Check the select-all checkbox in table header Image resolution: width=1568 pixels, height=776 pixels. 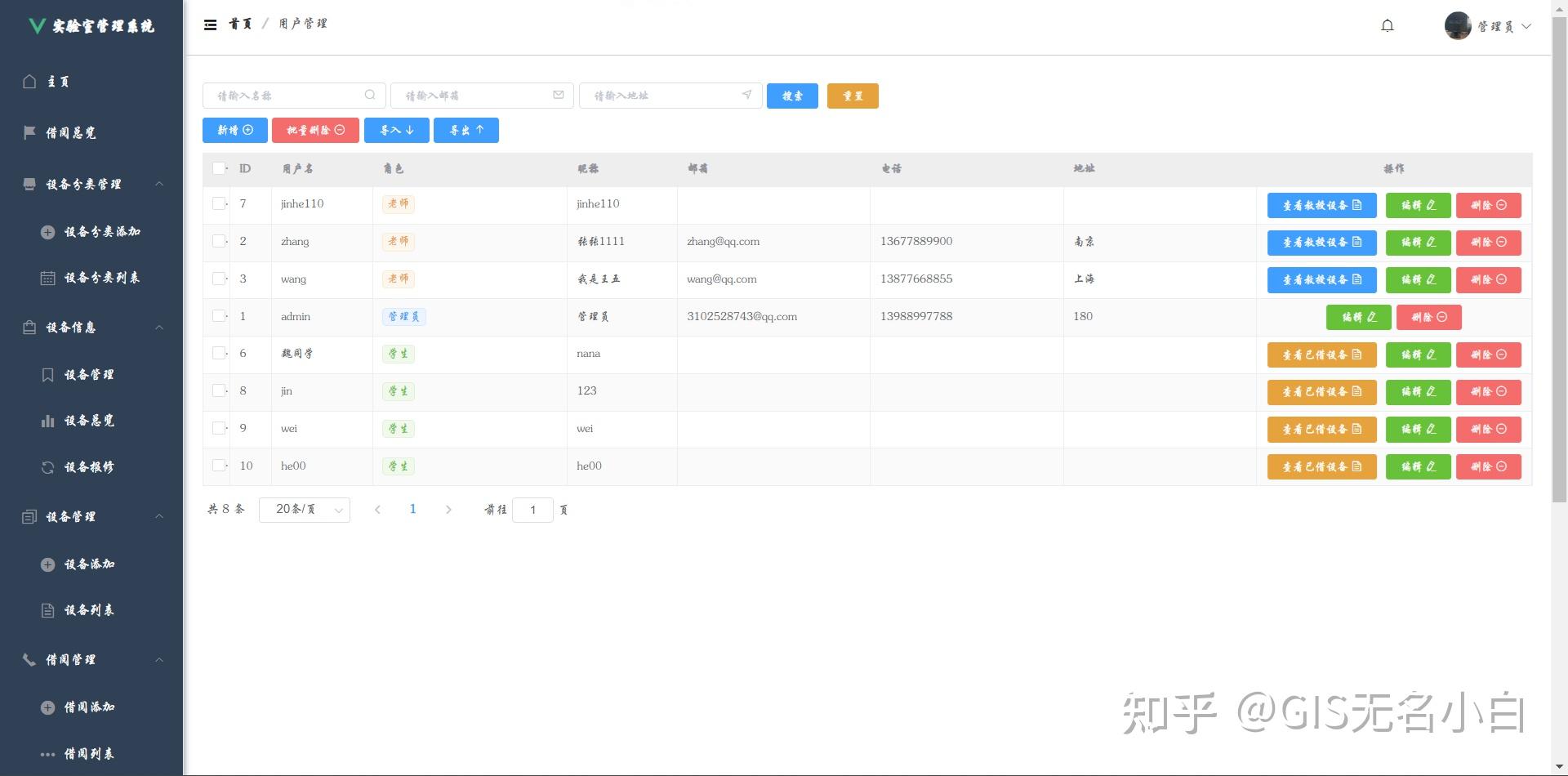tap(217, 168)
